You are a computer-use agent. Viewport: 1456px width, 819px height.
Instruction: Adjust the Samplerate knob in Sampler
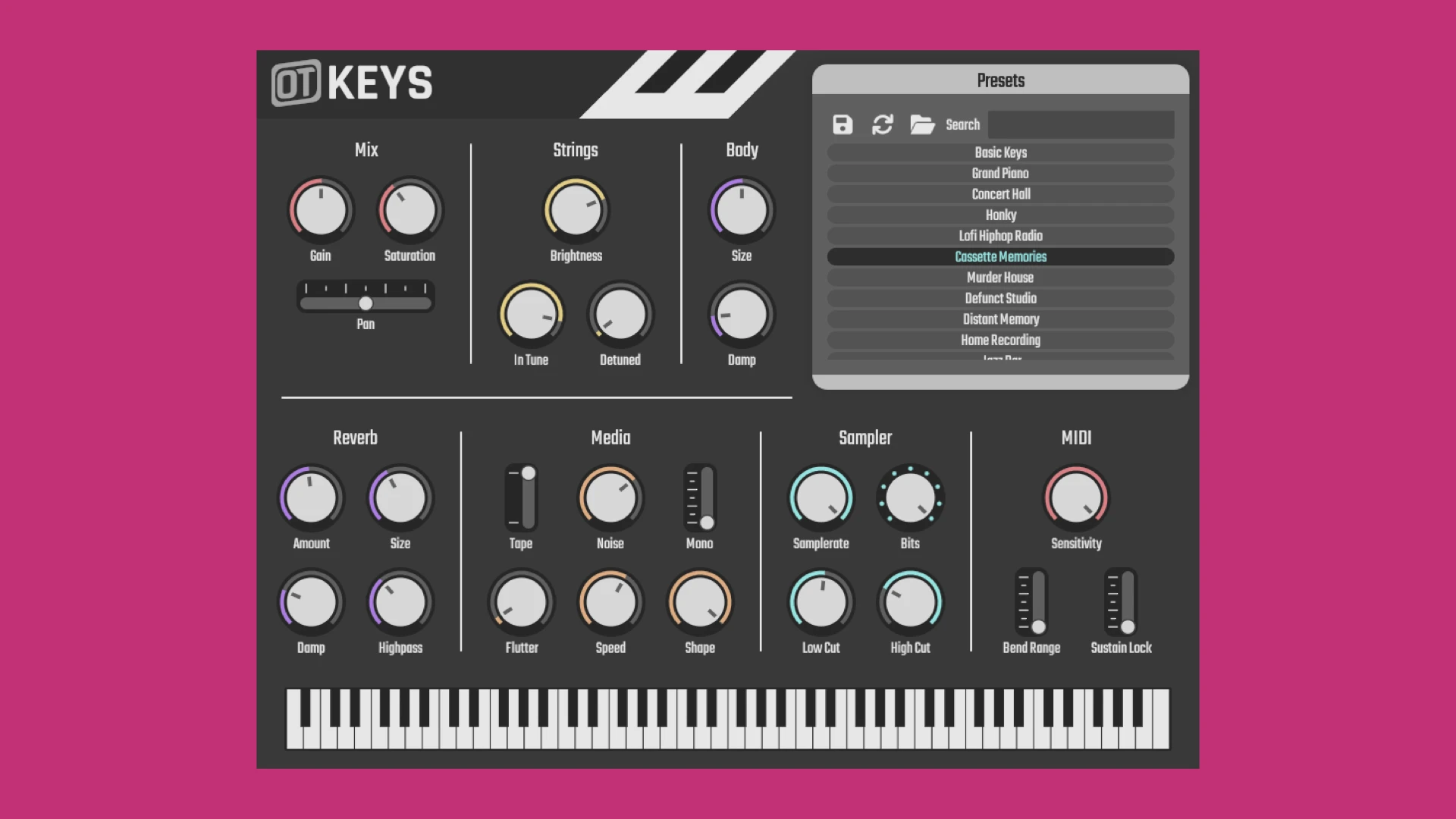click(x=820, y=497)
